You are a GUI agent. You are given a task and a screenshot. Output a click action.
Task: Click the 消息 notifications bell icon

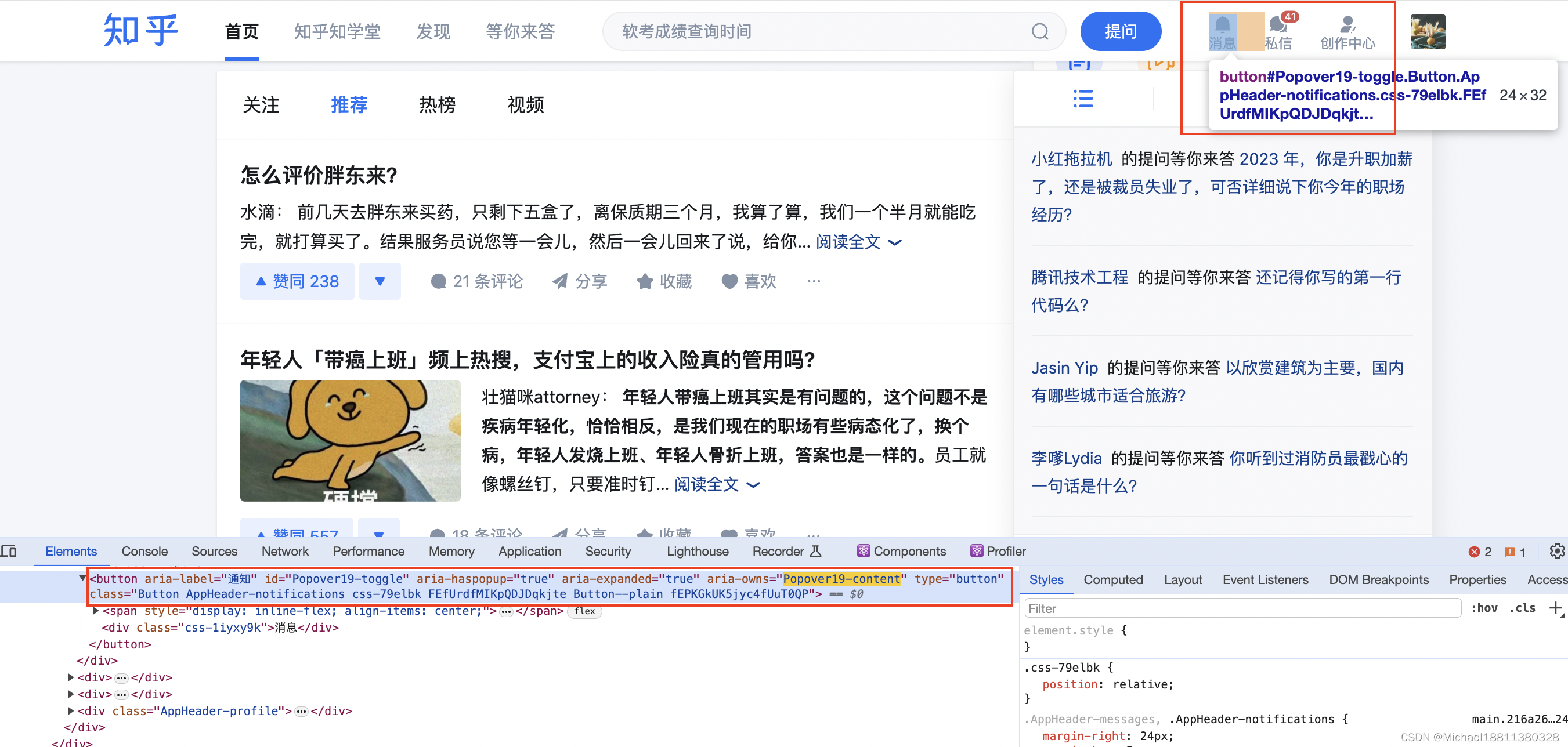1222,26
